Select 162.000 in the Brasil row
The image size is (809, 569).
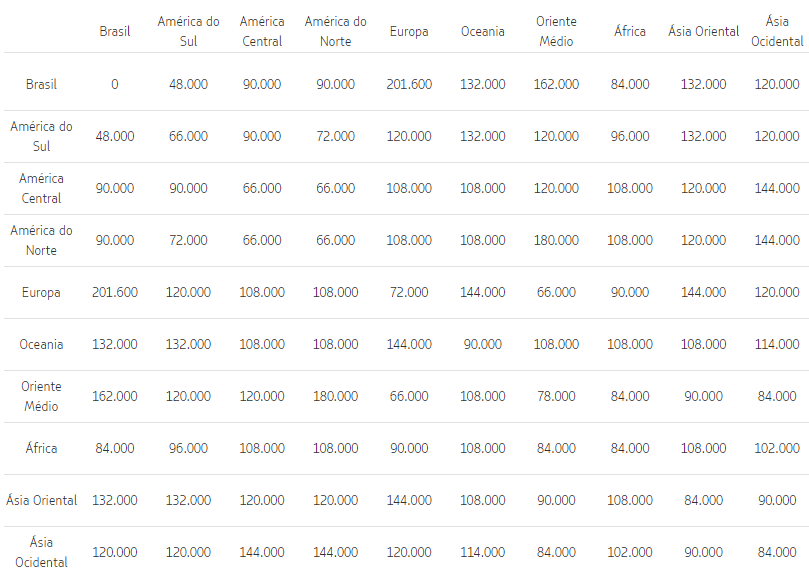click(x=556, y=84)
